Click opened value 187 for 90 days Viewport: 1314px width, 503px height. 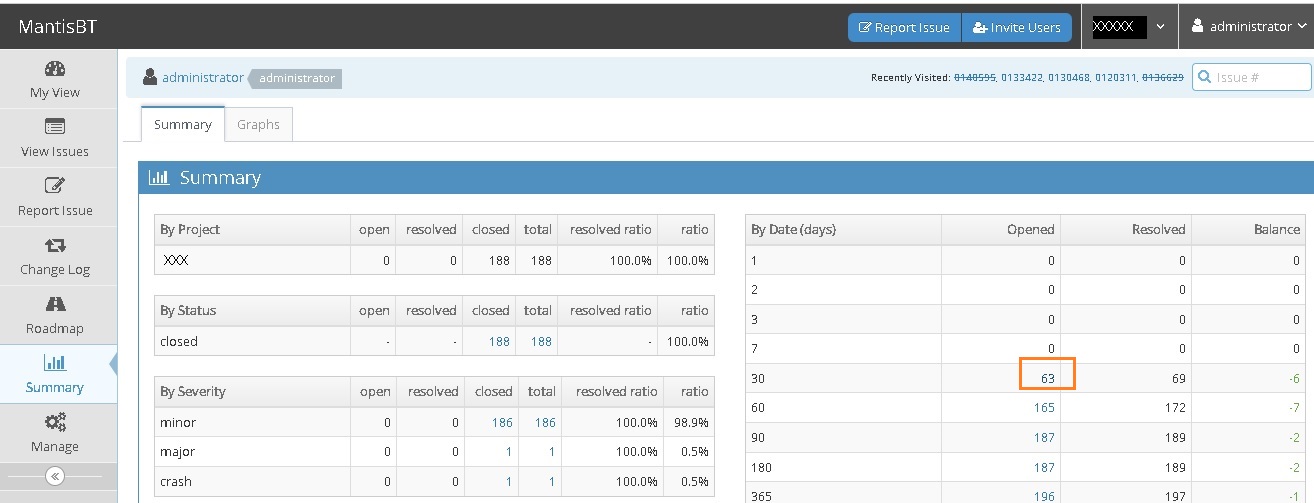tap(1044, 437)
